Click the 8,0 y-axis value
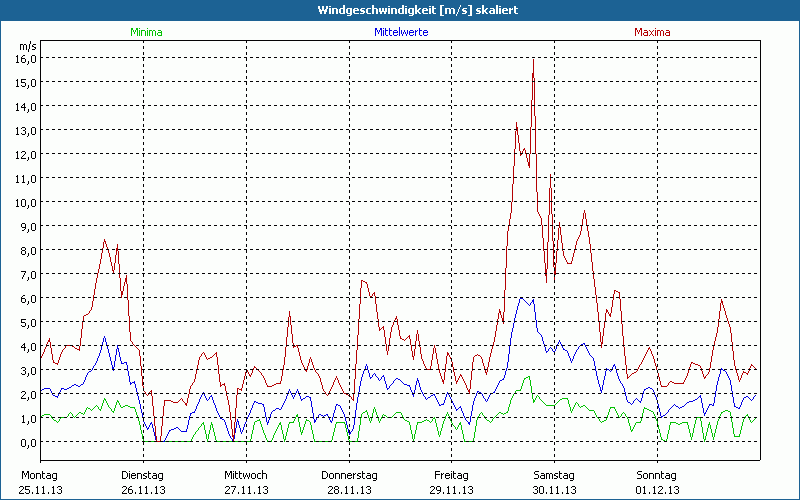800x500 pixels. click(30, 251)
